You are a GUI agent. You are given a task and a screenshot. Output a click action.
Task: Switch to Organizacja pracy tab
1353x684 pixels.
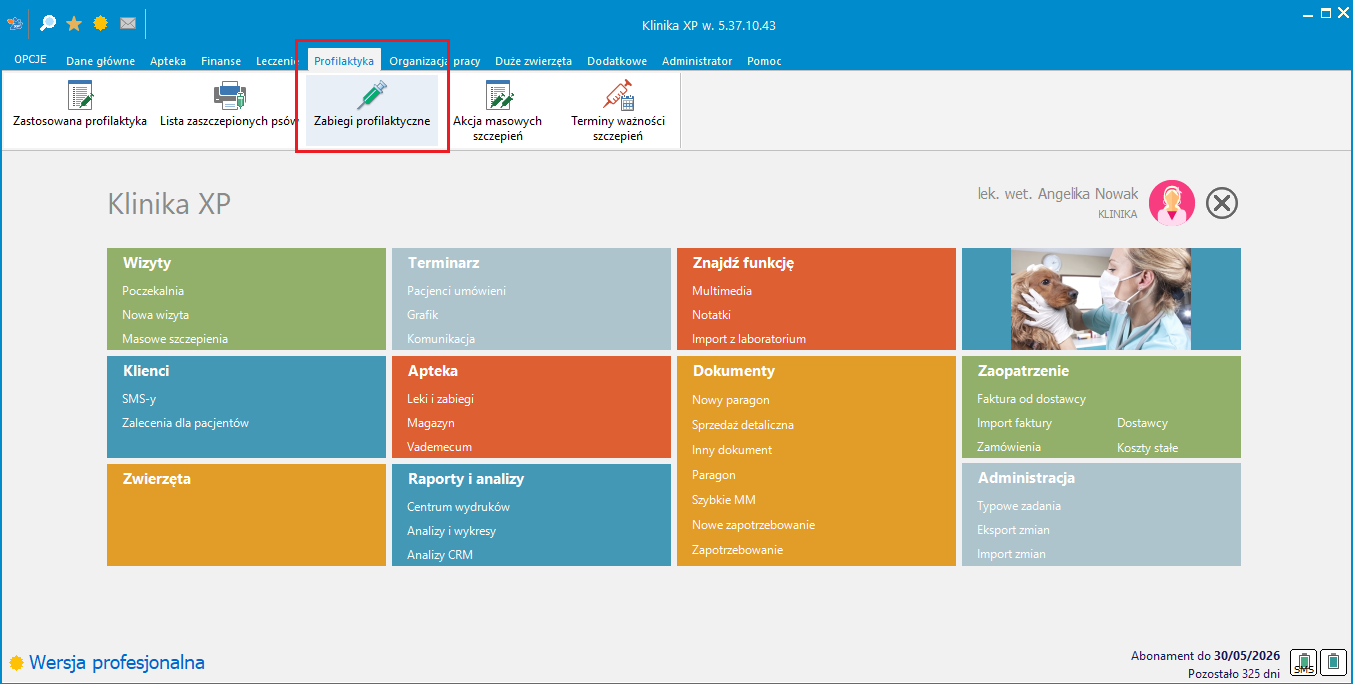(x=435, y=61)
